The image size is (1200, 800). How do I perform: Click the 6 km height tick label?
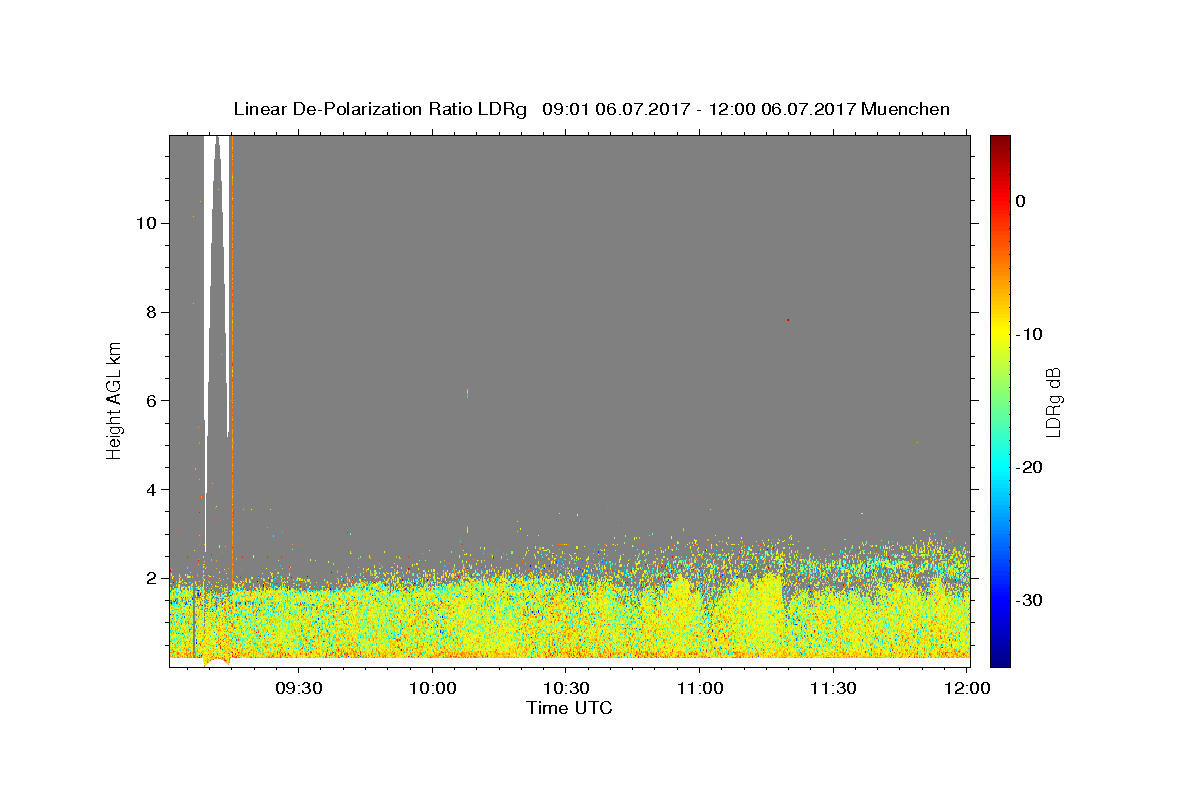tap(148, 401)
